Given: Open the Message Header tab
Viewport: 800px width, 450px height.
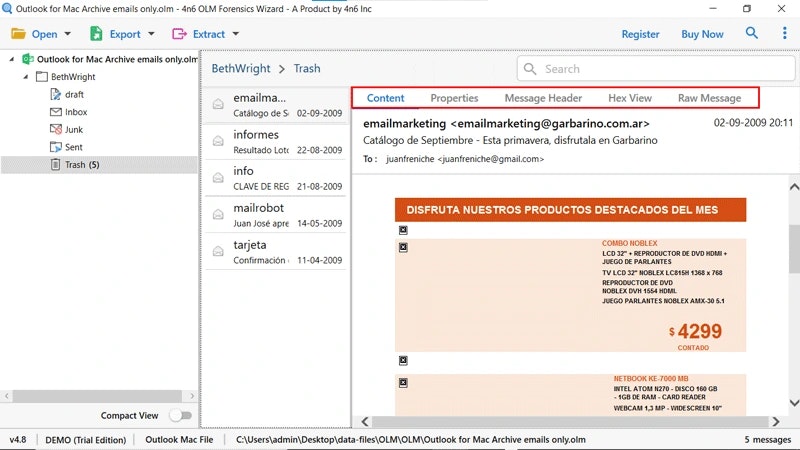Looking at the screenshot, I should 543,98.
